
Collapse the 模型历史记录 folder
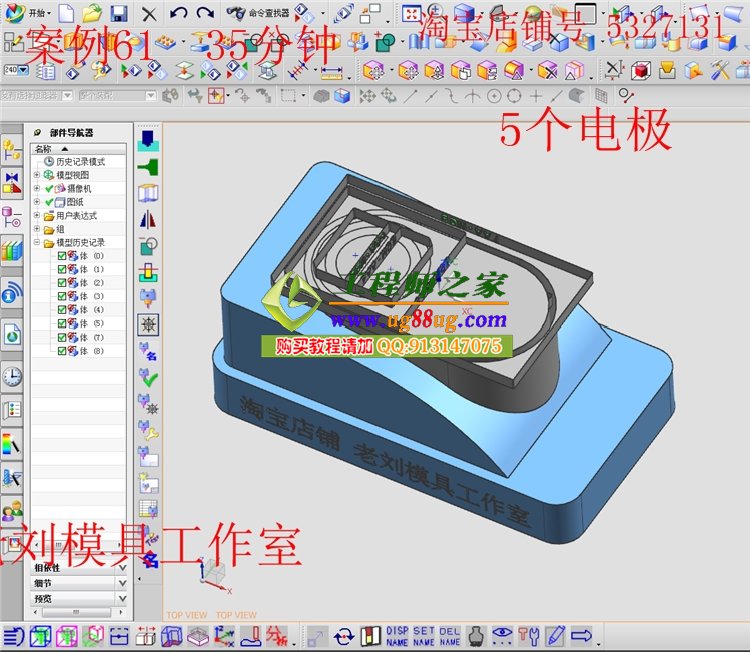(37, 243)
